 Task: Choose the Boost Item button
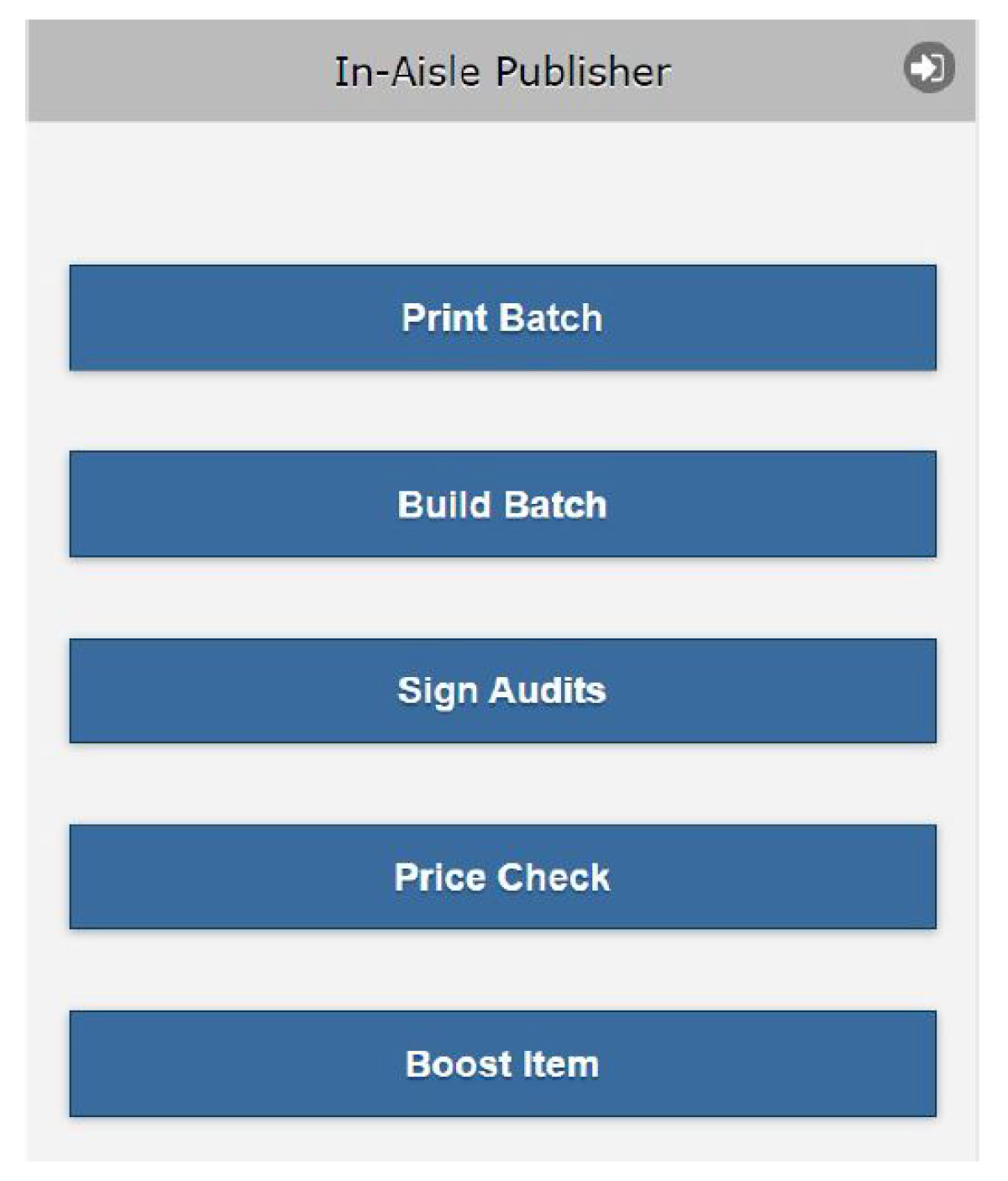502,1063
